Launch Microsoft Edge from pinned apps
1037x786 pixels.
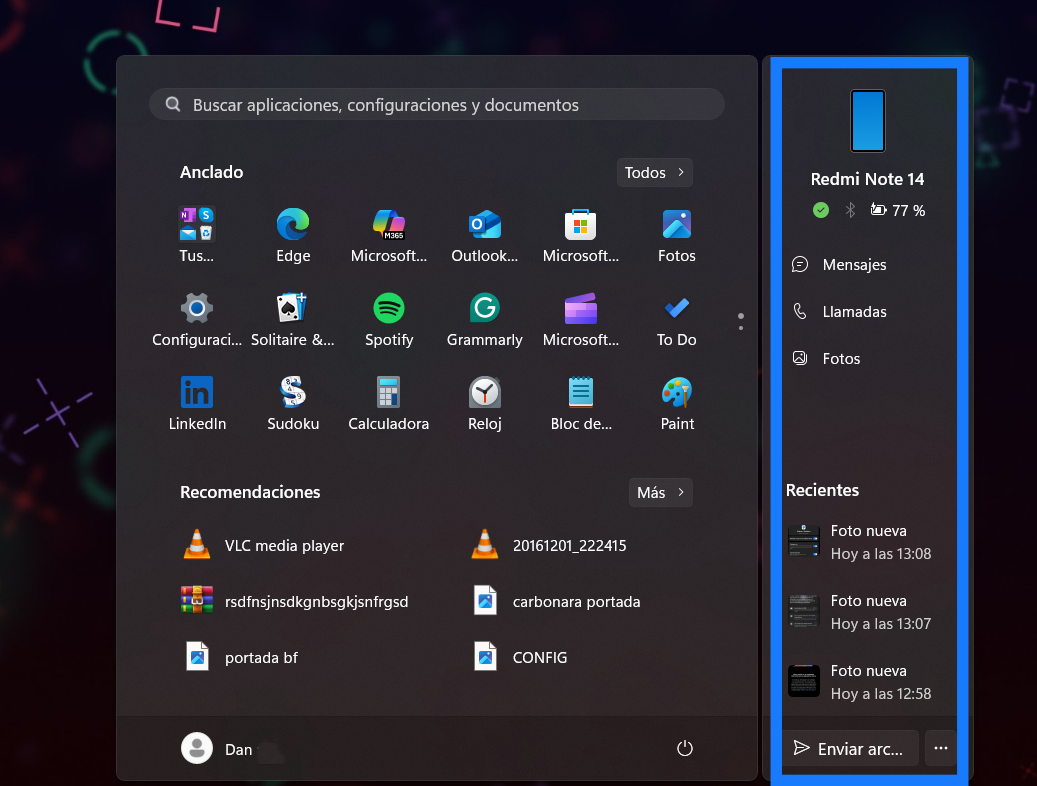pos(293,235)
